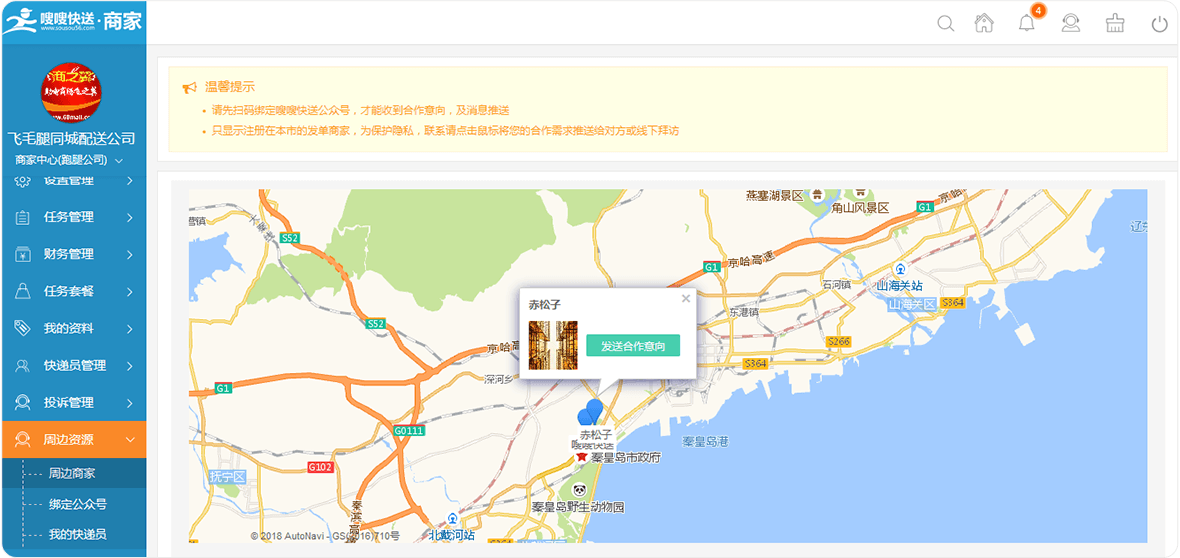Close the 赤松子 map popup
Image resolution: width=1180 pixels, height=558 pixels.
click(x=686, y=298)
